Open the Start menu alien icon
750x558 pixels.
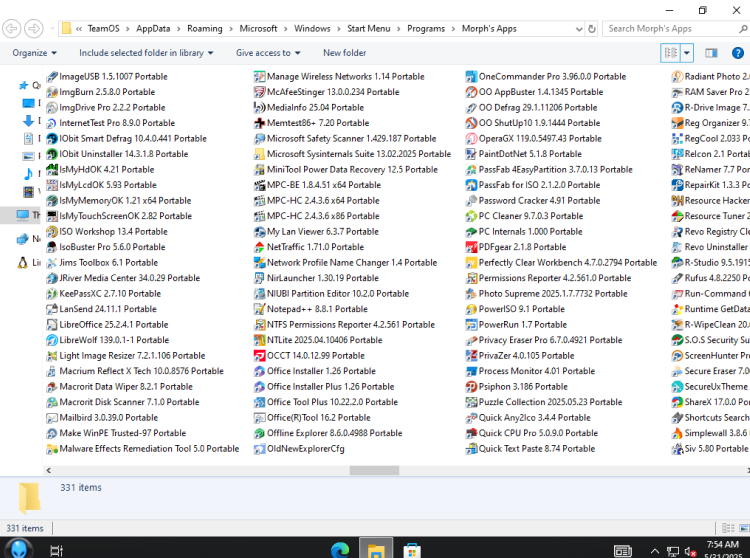pos(19,549)
